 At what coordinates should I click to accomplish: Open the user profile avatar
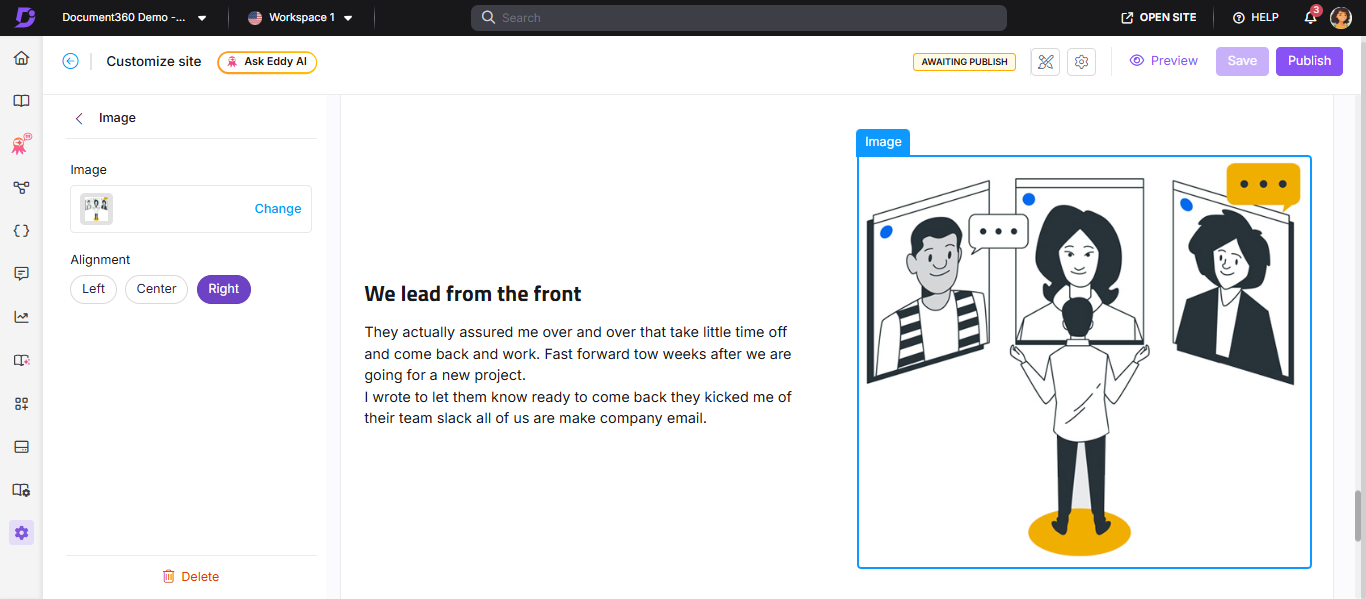pos(1341,18)
